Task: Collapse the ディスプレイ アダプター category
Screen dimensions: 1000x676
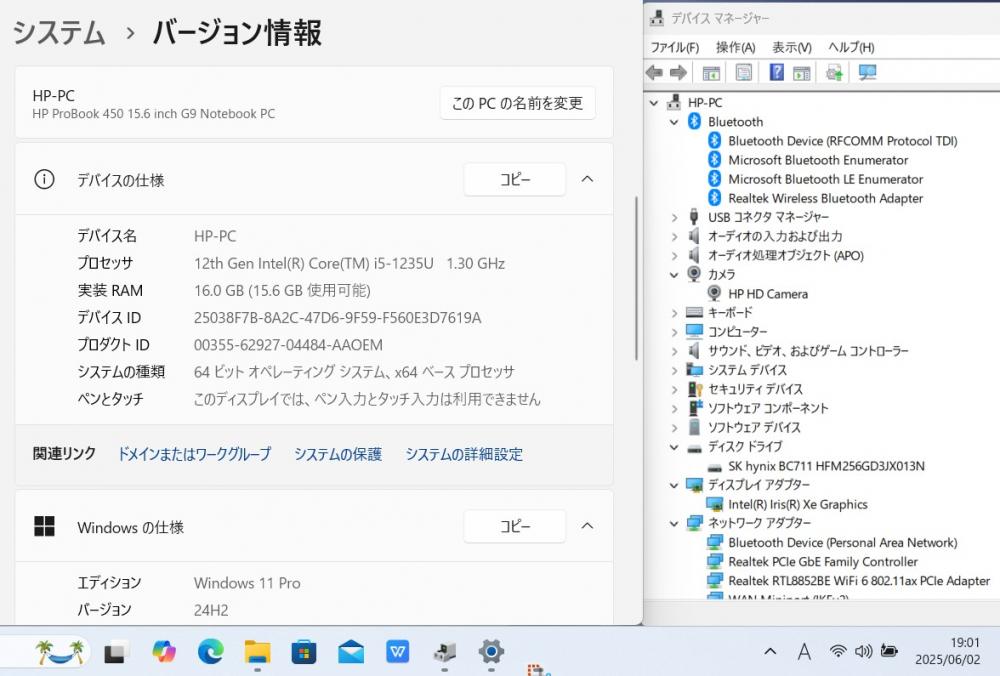Action: [674, 485]
